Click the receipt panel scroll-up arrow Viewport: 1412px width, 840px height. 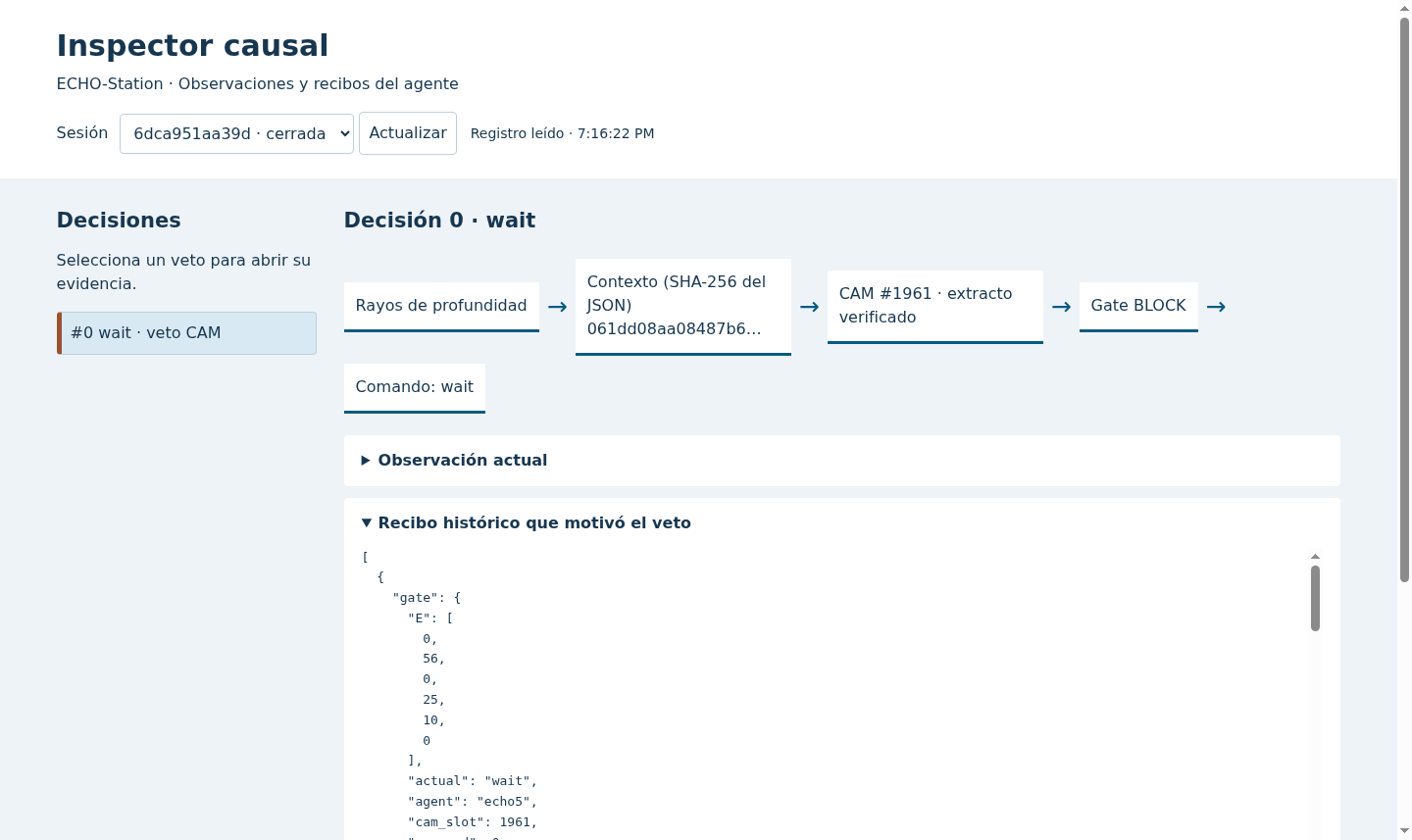coord(1315,556)
